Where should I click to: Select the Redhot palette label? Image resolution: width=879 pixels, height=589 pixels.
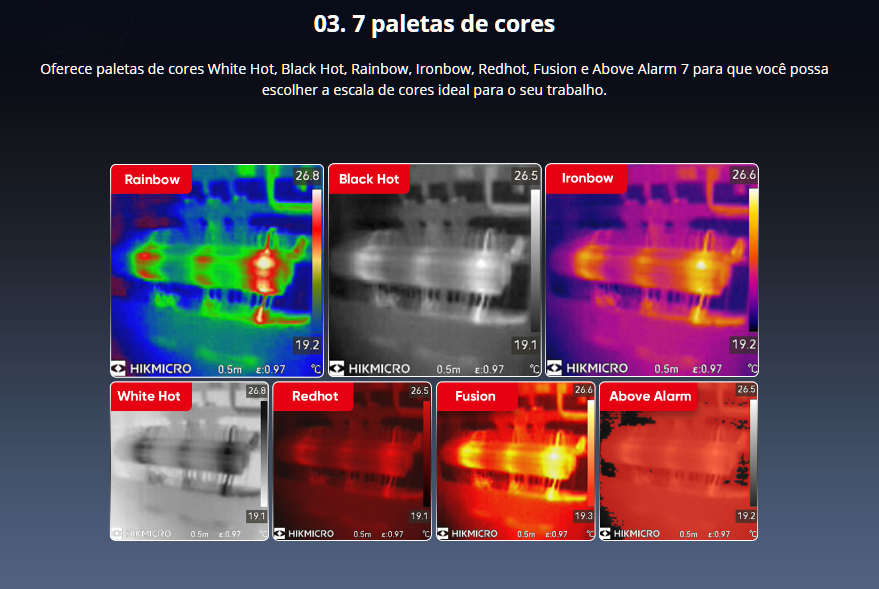coord(314,396)
